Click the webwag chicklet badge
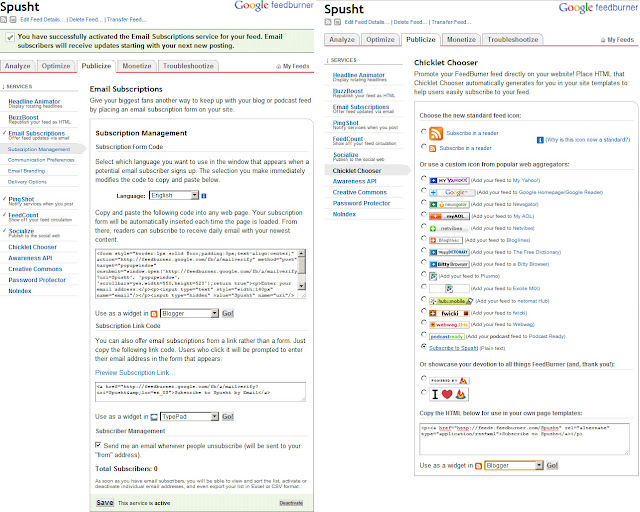Screen dimensions: 640x512 (x=449, y=325)
